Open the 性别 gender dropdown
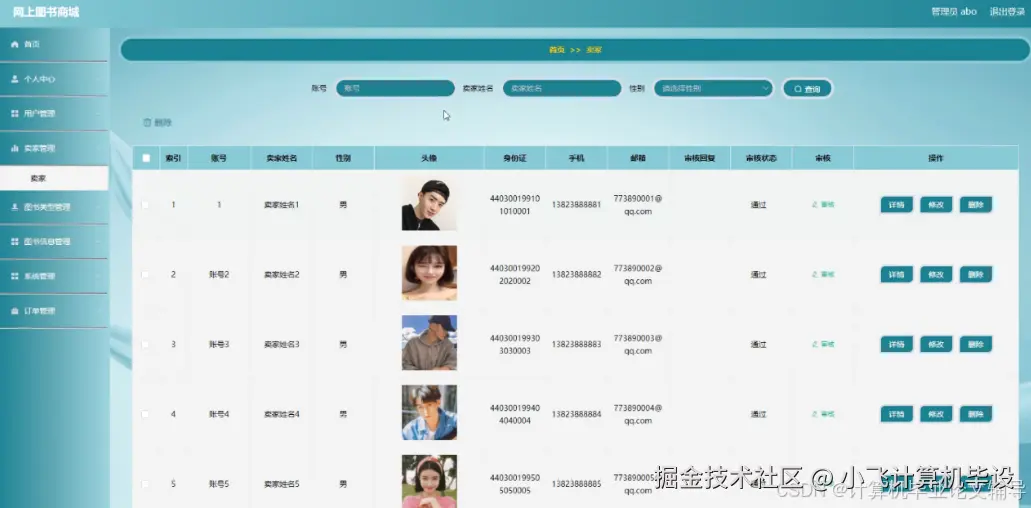 click(x=713, y=88)
